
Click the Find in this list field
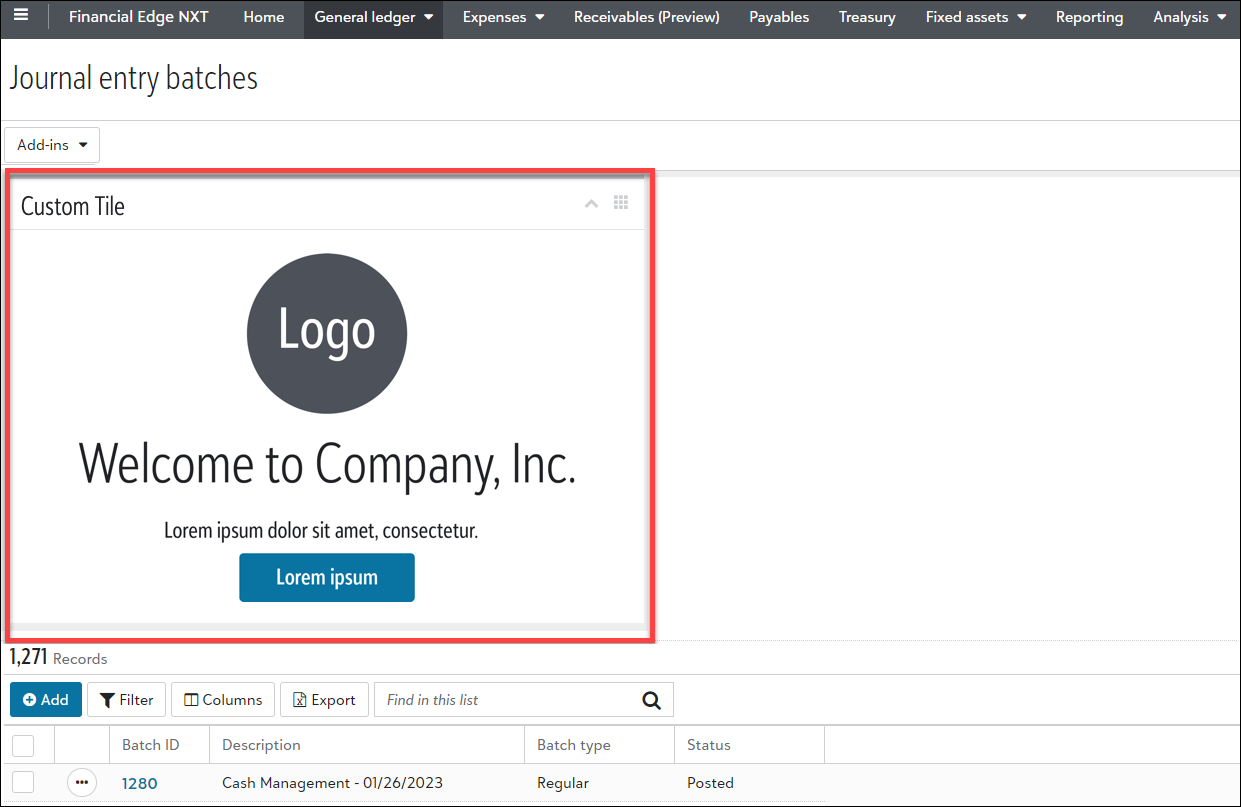click(x=505, y=700)
